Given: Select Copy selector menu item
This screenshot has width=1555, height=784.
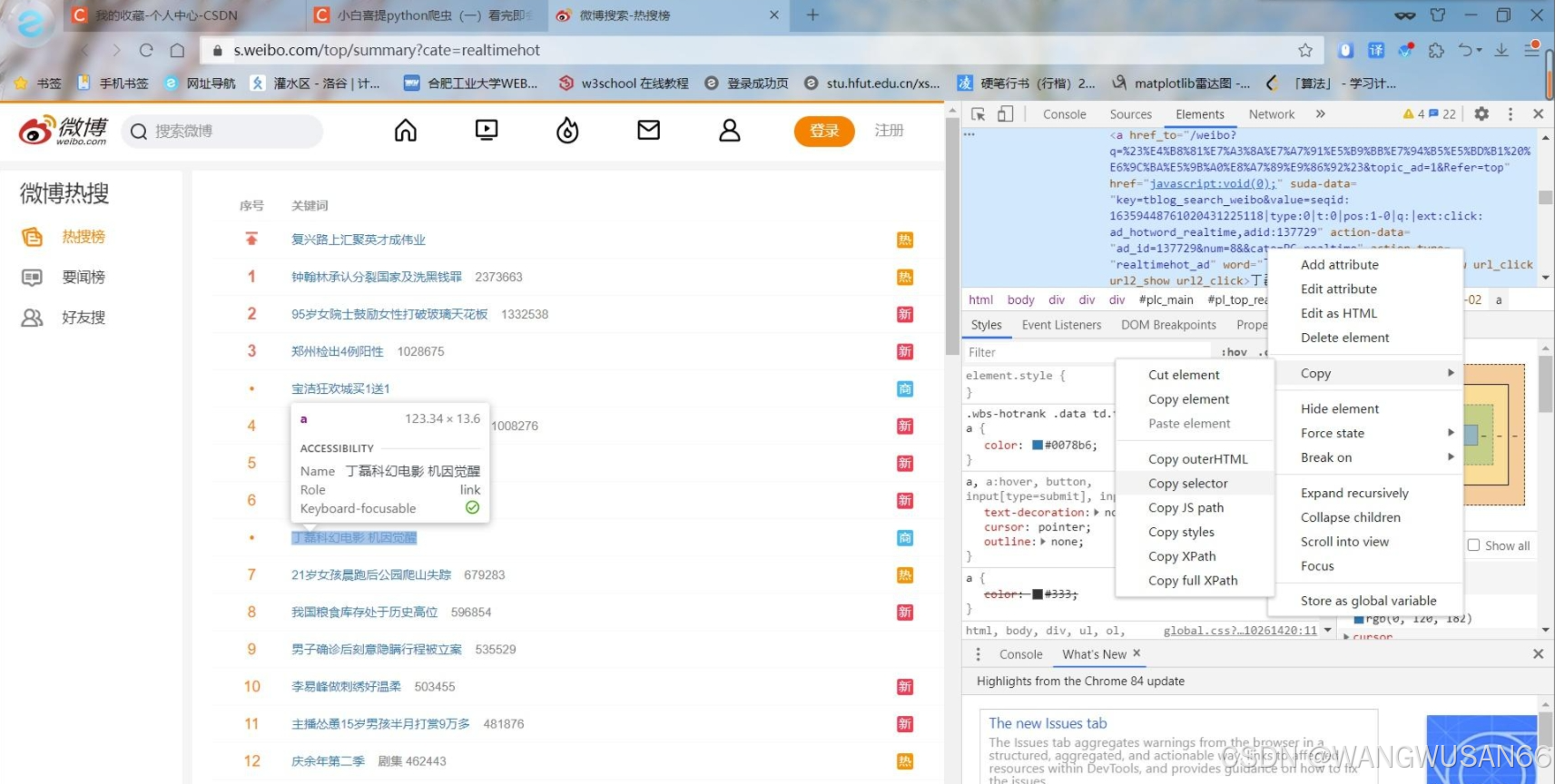Looking at the screenshot, I should click(x=1187, y=484).
